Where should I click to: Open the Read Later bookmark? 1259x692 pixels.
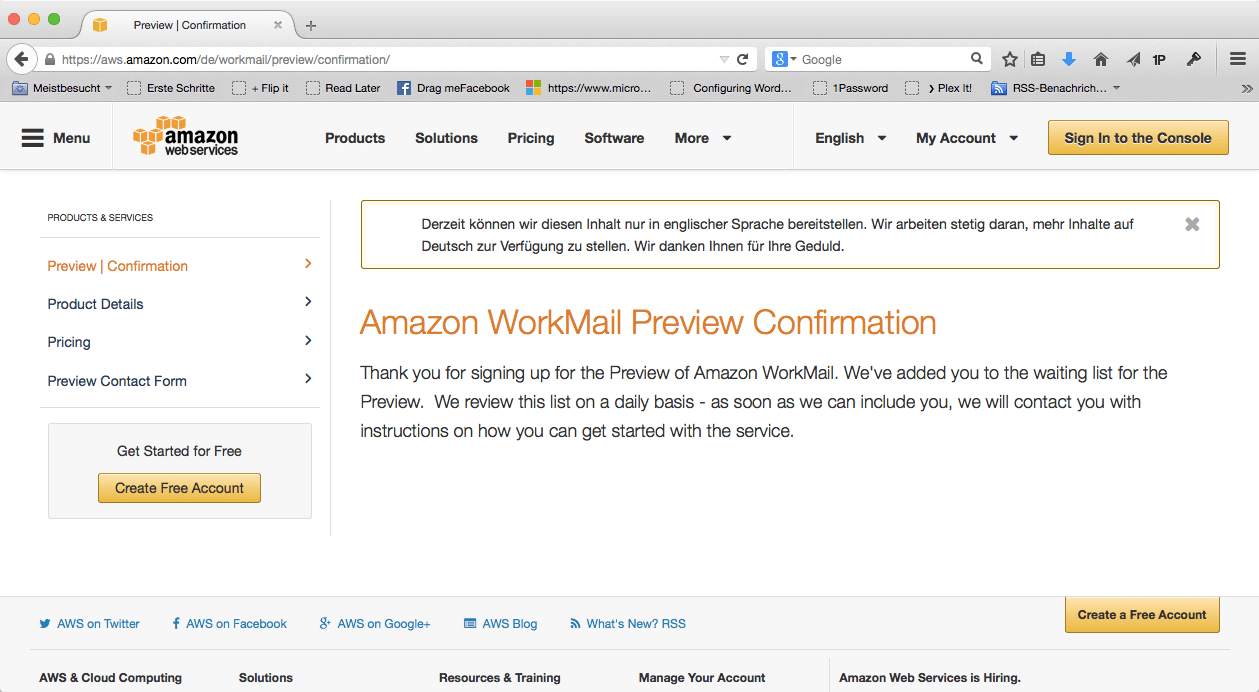coord(343,88)
